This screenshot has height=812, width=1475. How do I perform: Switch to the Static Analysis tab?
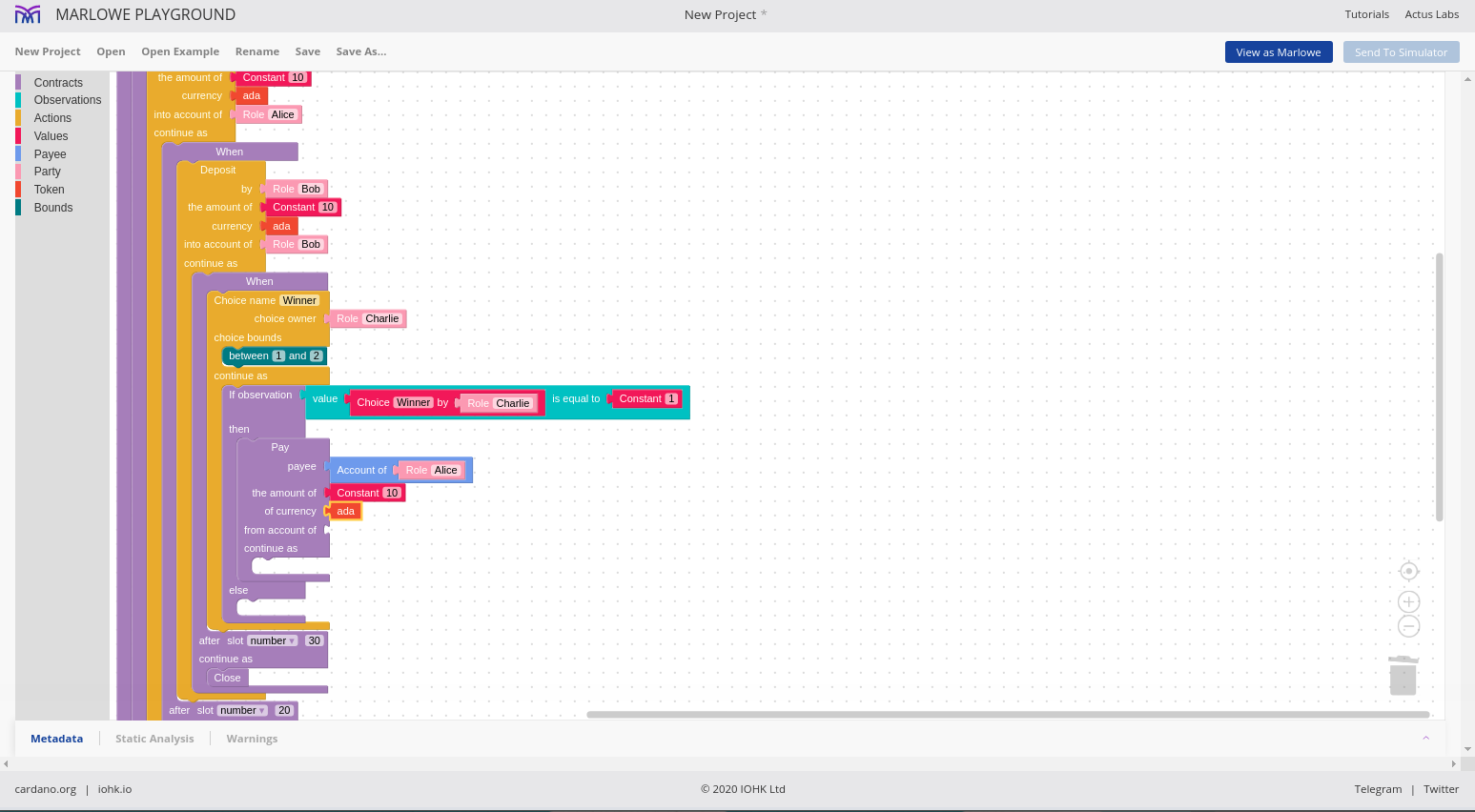click(x=154, y=739)
